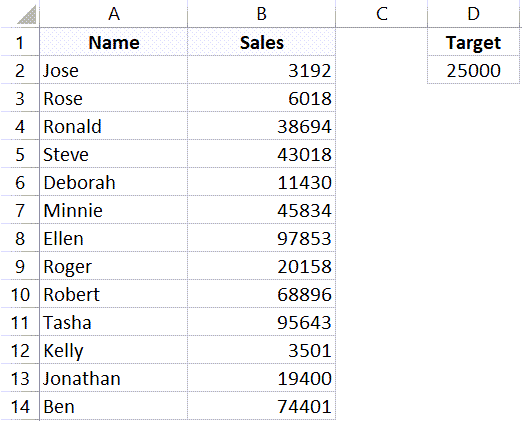Click the cell with name Deborah
This screenshot has height=421, width=522.
(x=114, y=182)
